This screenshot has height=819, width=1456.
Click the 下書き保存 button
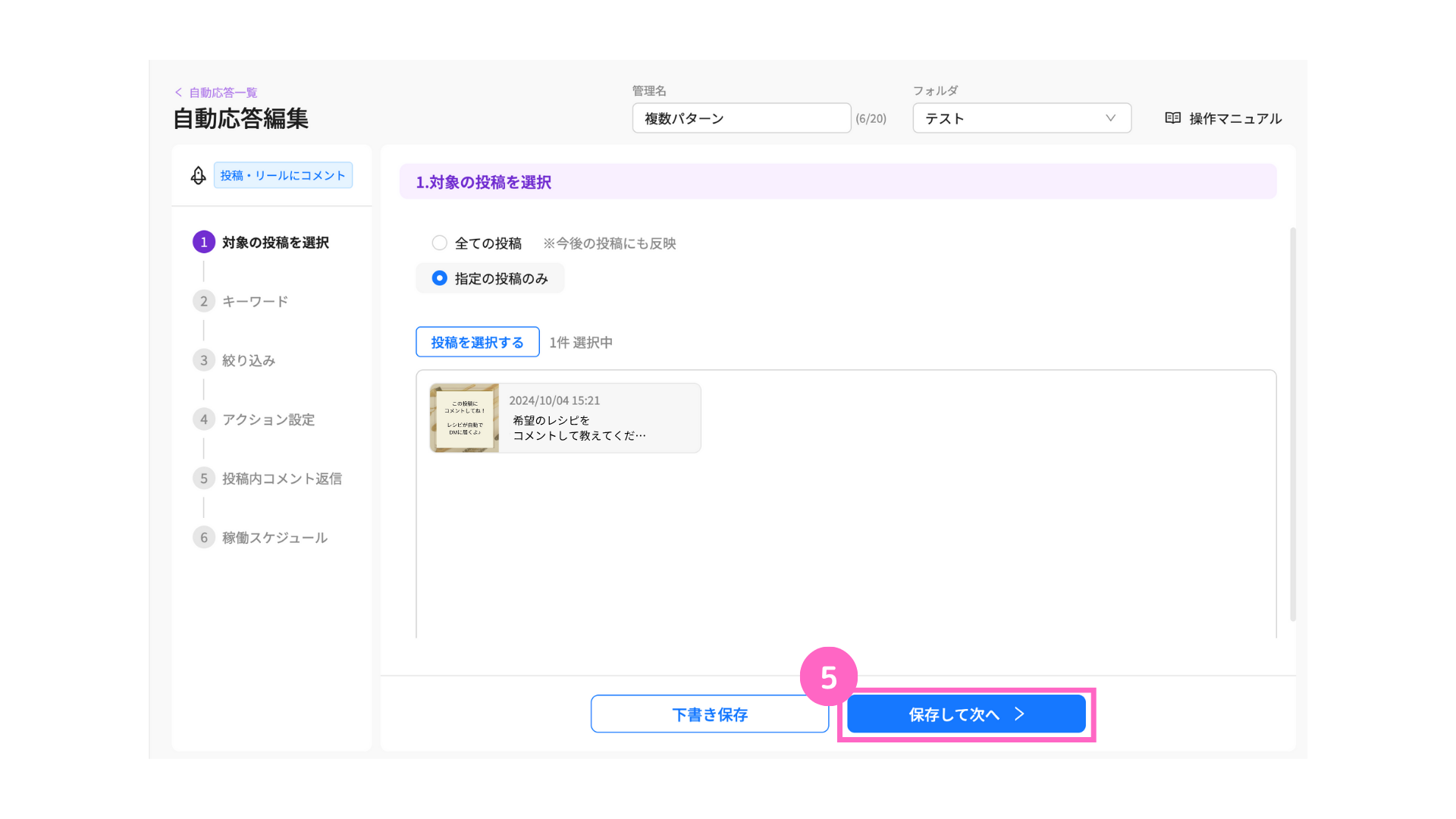point(710,714)
